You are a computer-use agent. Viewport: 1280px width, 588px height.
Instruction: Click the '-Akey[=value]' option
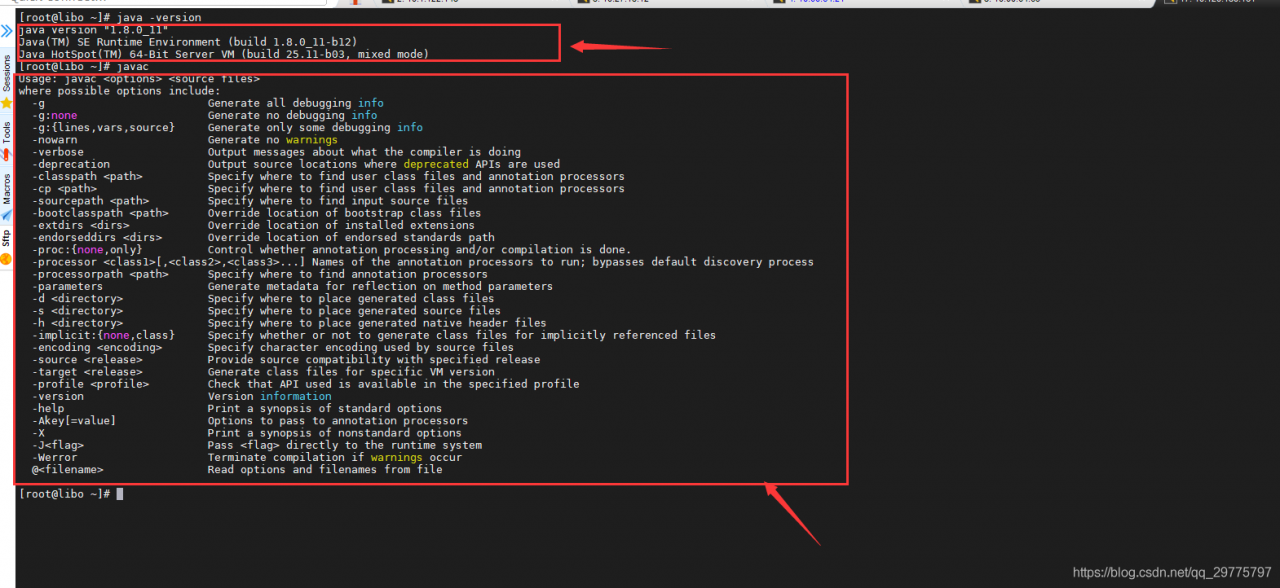click(73, 421)
